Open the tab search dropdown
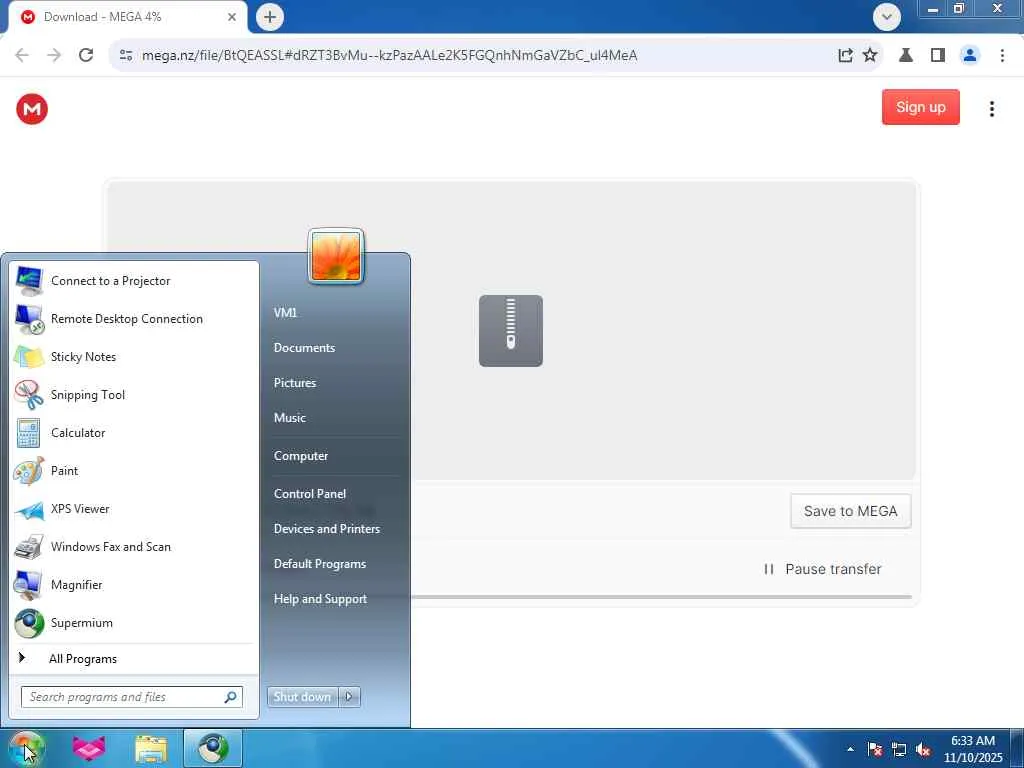Image resolution: width=1024 pixels, height=768 pixels. [x=886, y=17]
